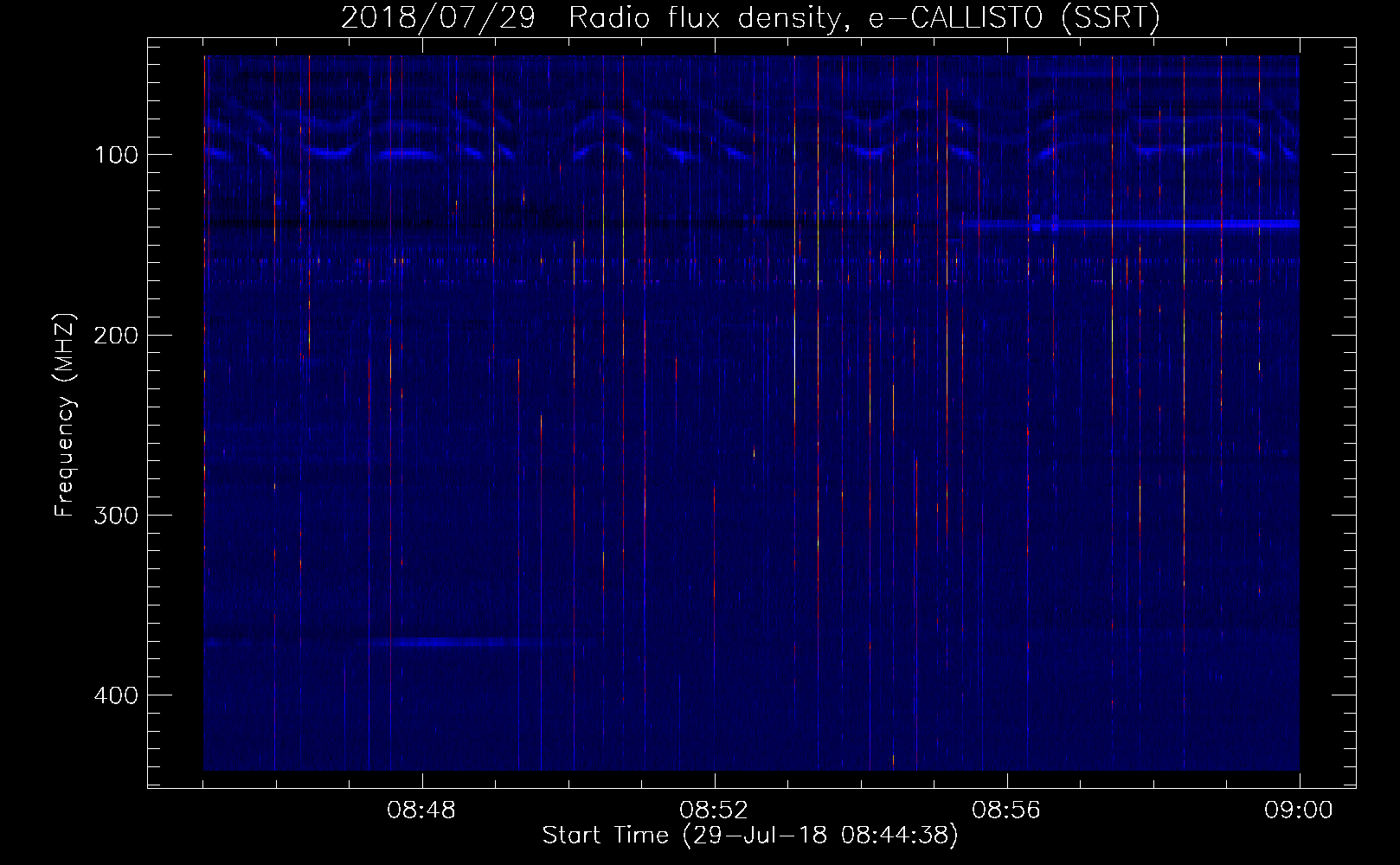1400x865 pixels.
Task: Click the 300 frequency tick label
Action: [x=116, y=515]
